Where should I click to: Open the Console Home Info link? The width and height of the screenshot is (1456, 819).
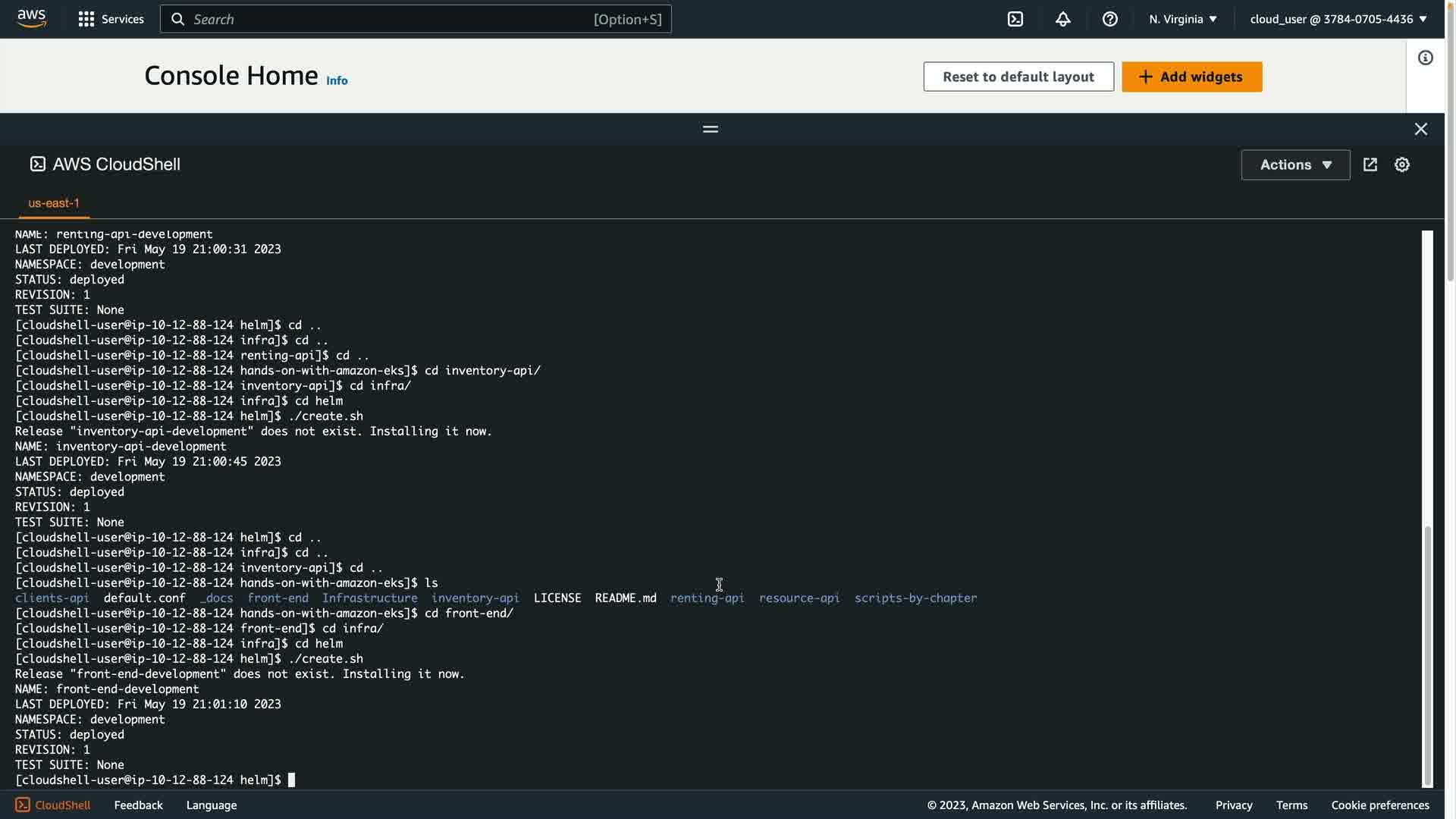(x=337, y=80)
